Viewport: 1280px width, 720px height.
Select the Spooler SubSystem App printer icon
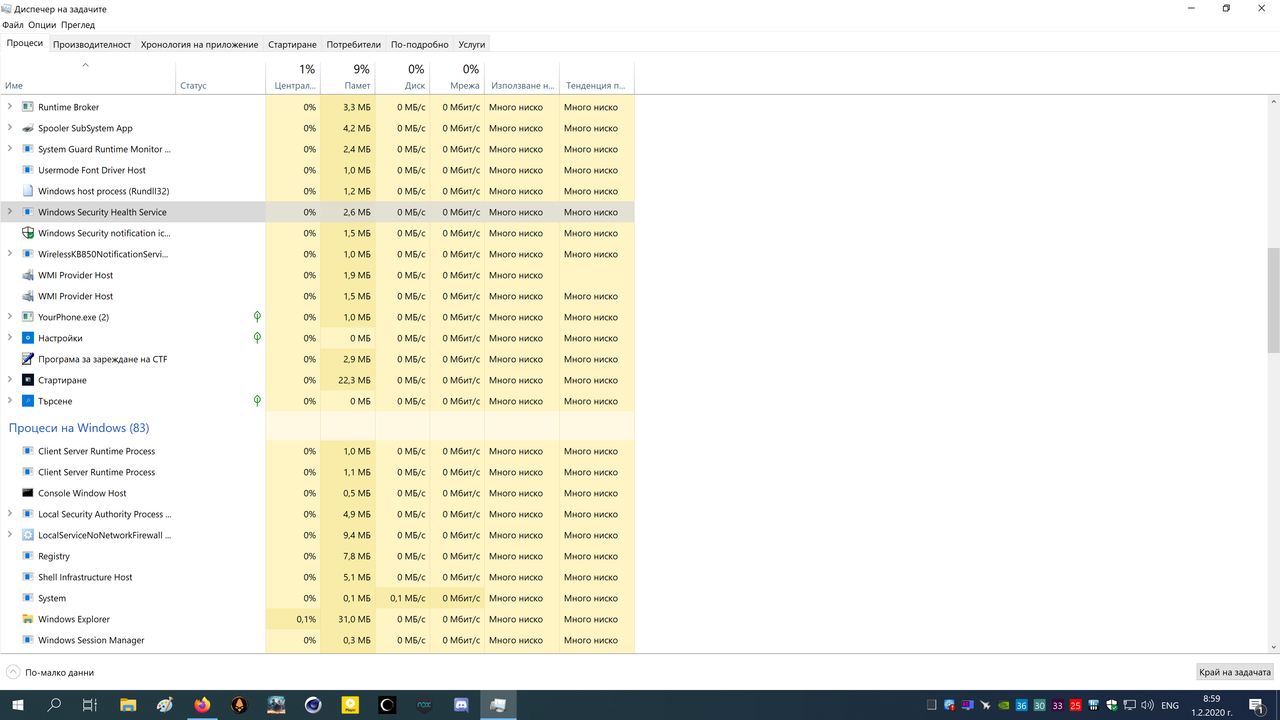[x=28, y=128]
